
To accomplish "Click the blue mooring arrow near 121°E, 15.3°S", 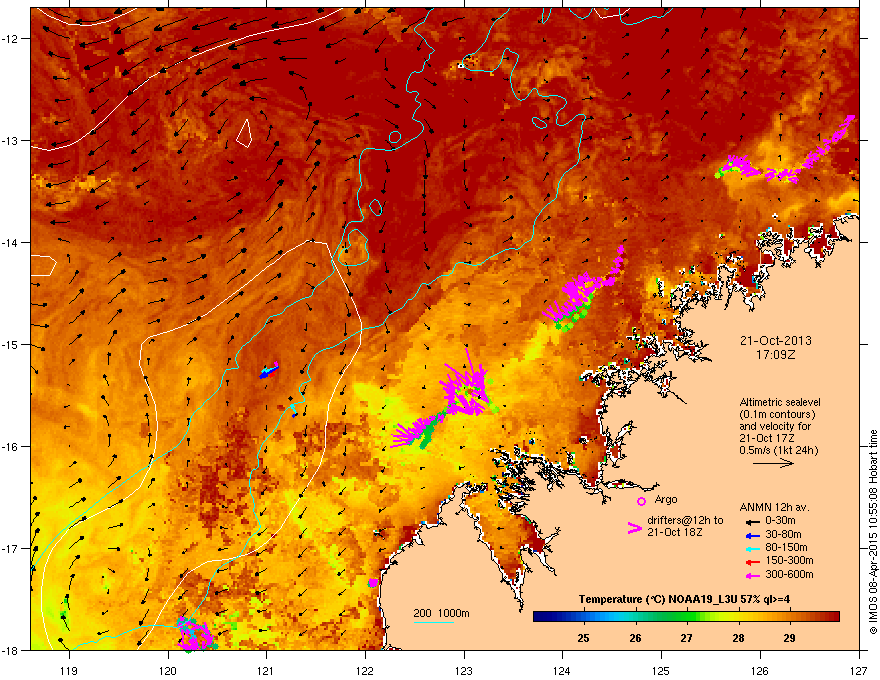I will point(269,371).
